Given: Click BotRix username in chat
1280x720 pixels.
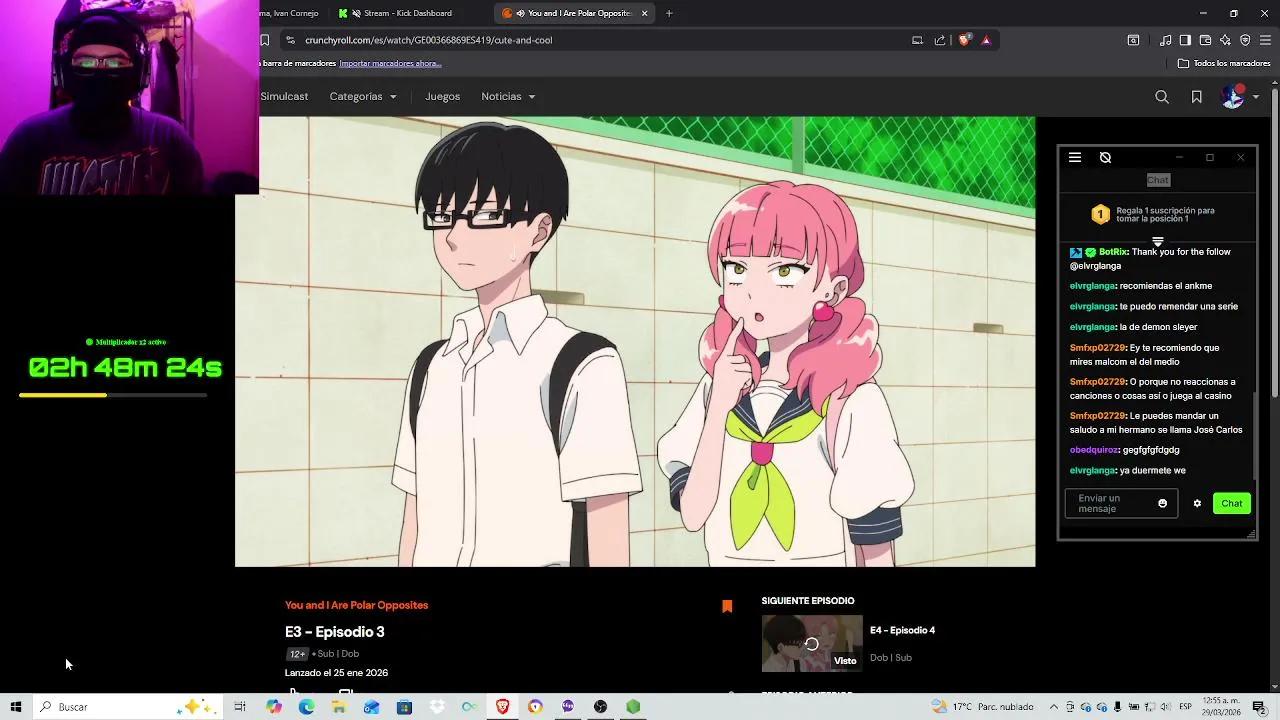Looking at the screenshot, I should click(1113, 252).
